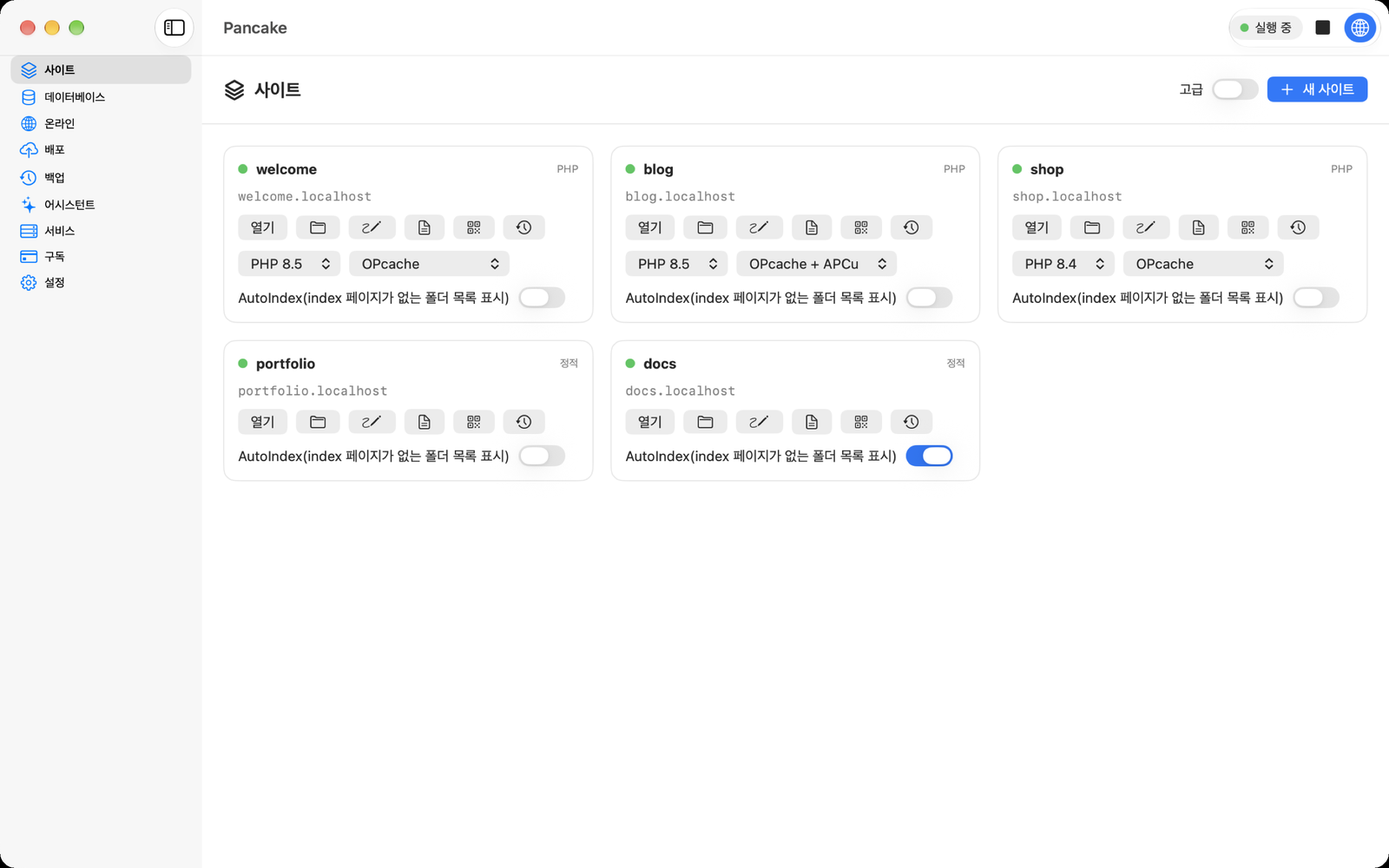The height and width of the screenshot is (868, 1389).
Task: Open OPcache + APCu dropdown
Action: (x=816, y=264)
